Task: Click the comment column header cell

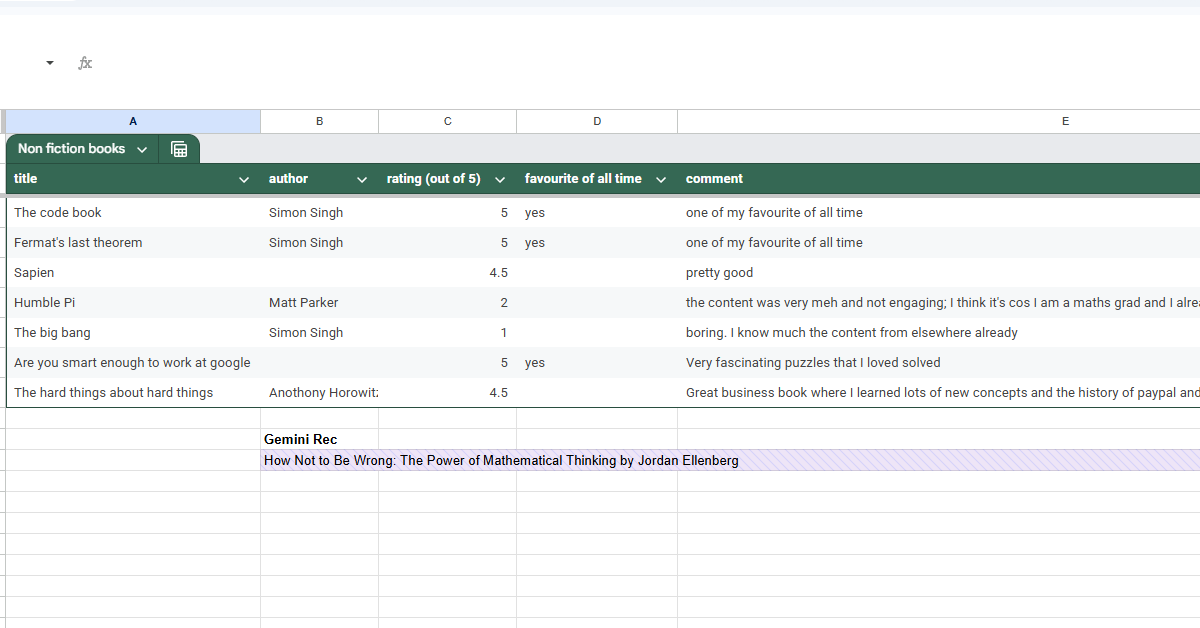Action: tap(939, 179)
